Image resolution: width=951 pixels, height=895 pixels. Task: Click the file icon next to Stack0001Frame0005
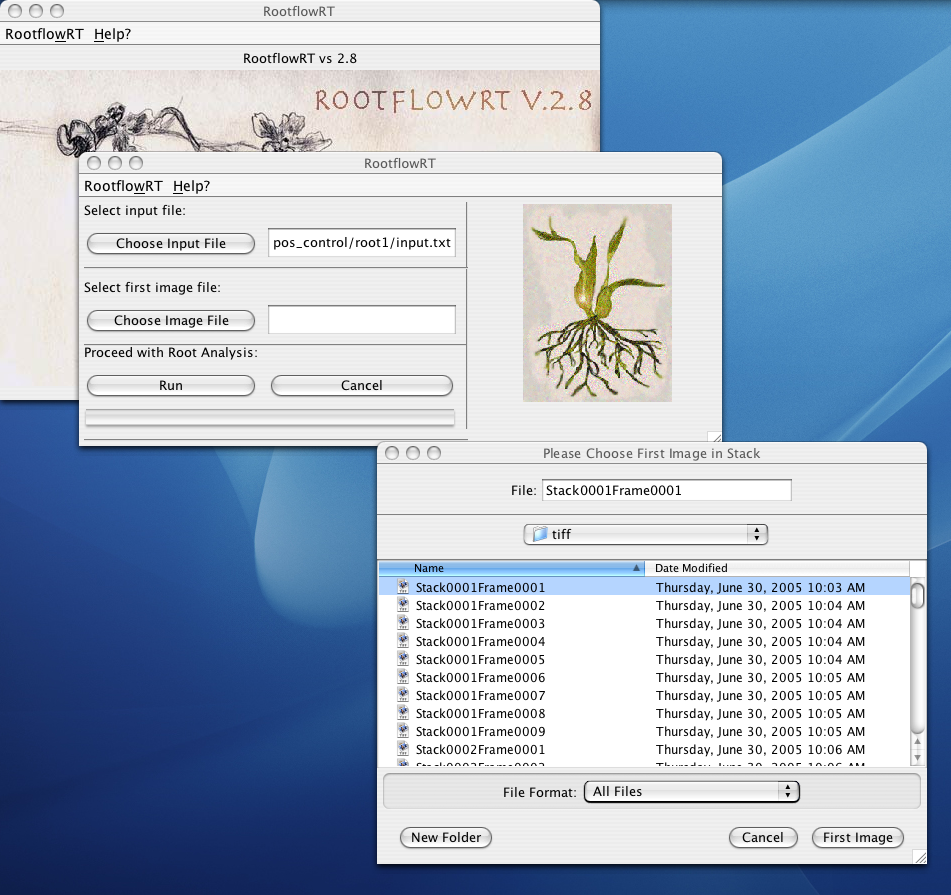pos(403,659)
